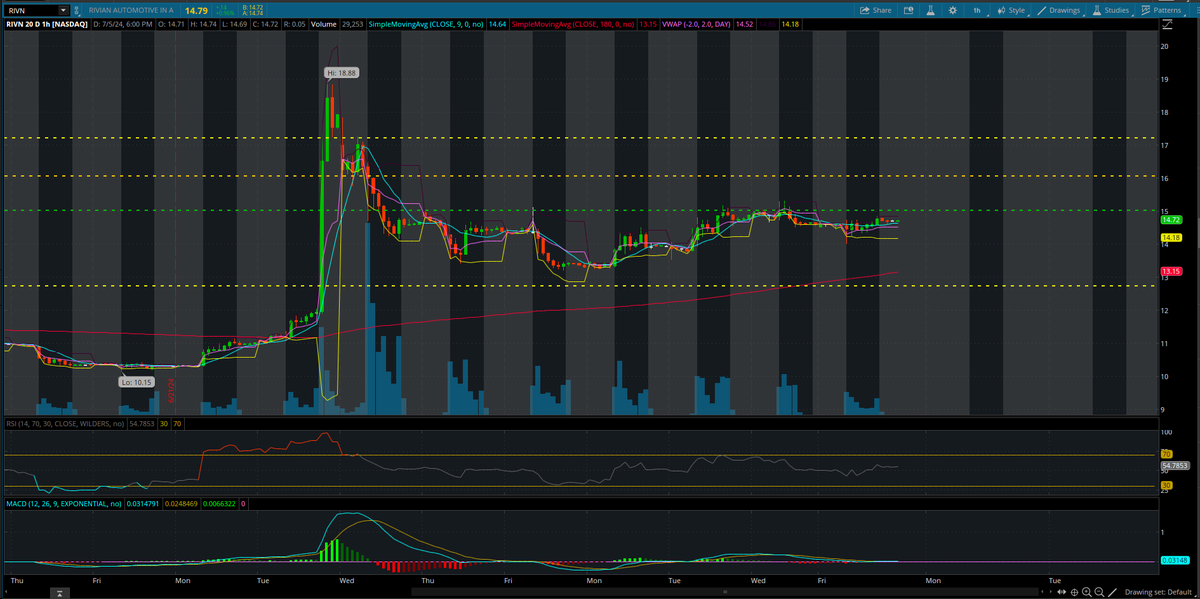Viewport: 1200px width, 599px height.
Task: Click the symbol link icon beside RIVN
Action: 77,10
